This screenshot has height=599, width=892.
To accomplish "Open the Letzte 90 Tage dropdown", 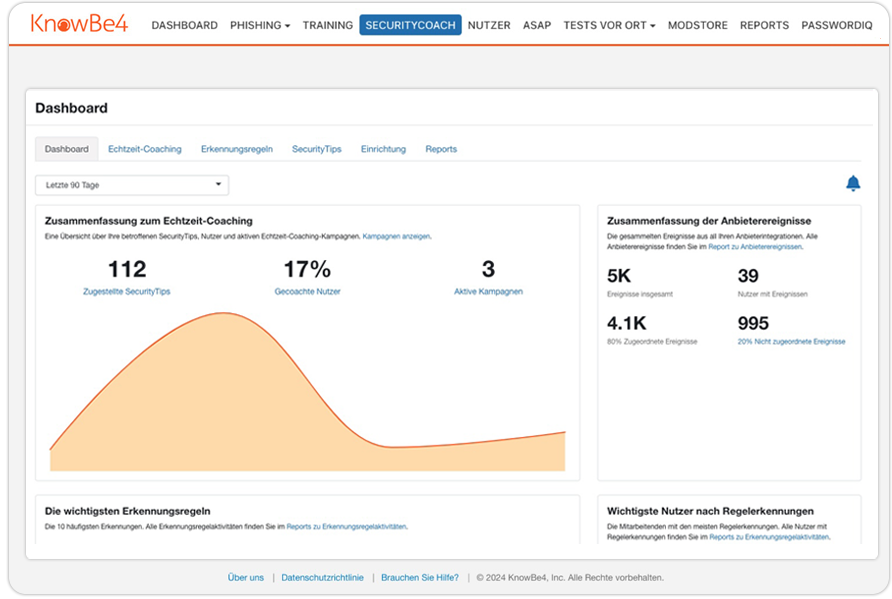I will [133, 185].
